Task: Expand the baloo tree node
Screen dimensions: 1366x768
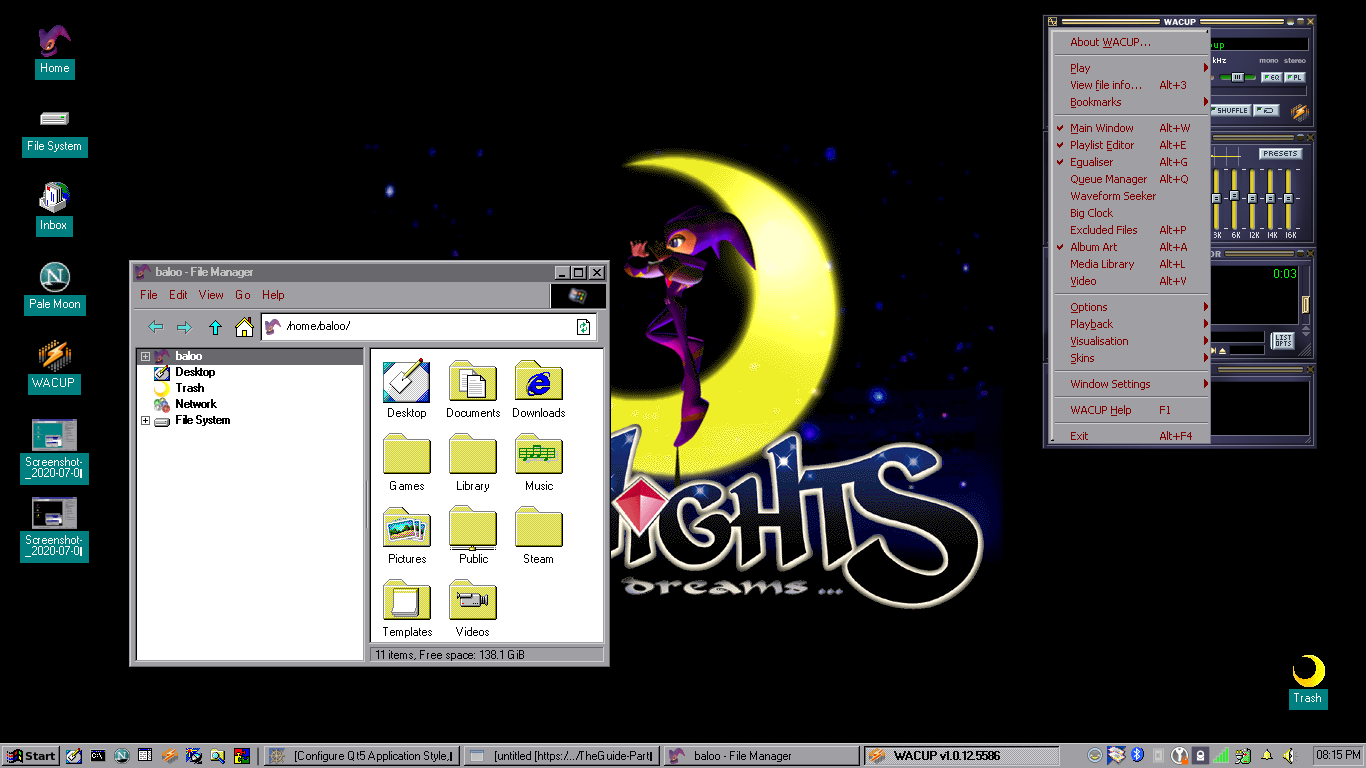Action: 145,356
